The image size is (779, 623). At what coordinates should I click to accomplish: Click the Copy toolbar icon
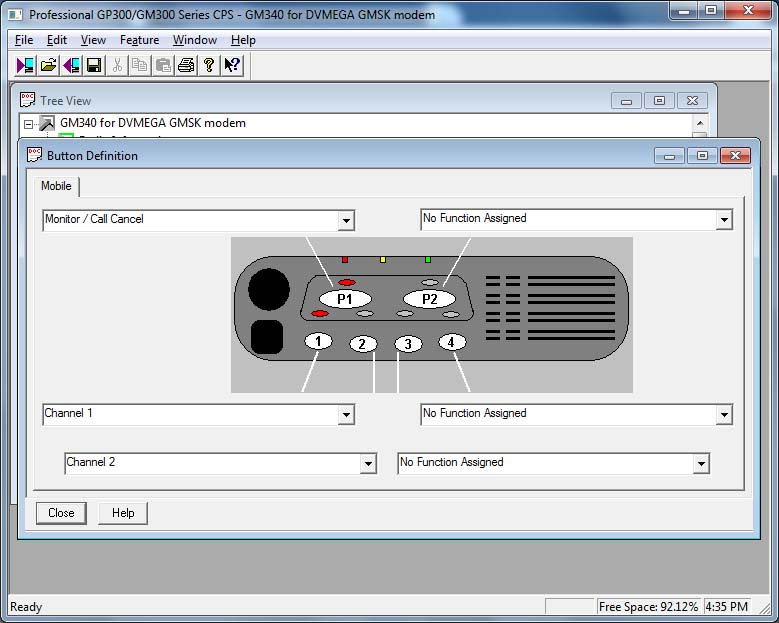[x=139, y=65]
